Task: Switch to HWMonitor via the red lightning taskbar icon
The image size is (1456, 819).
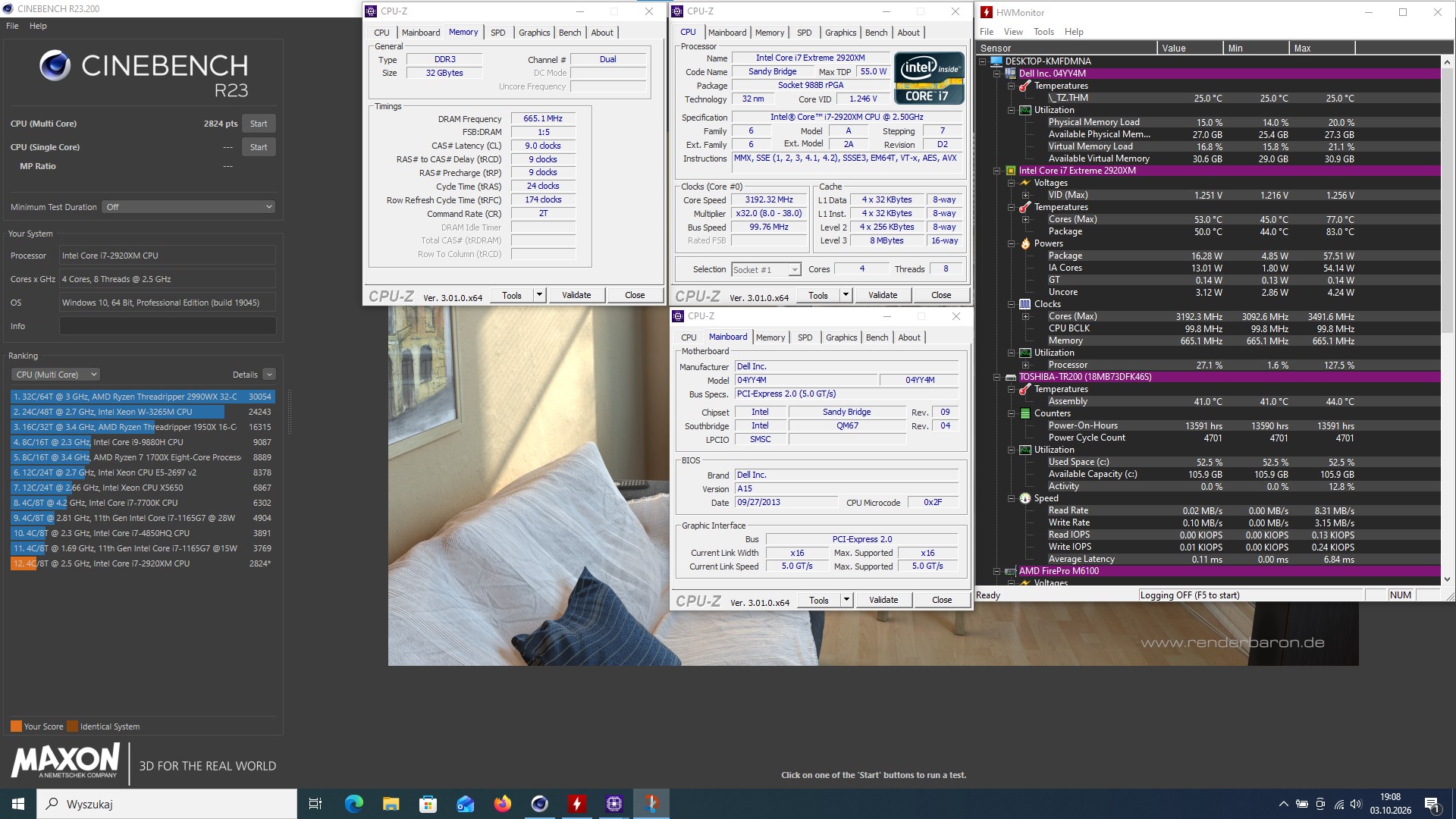Action: 576,804
